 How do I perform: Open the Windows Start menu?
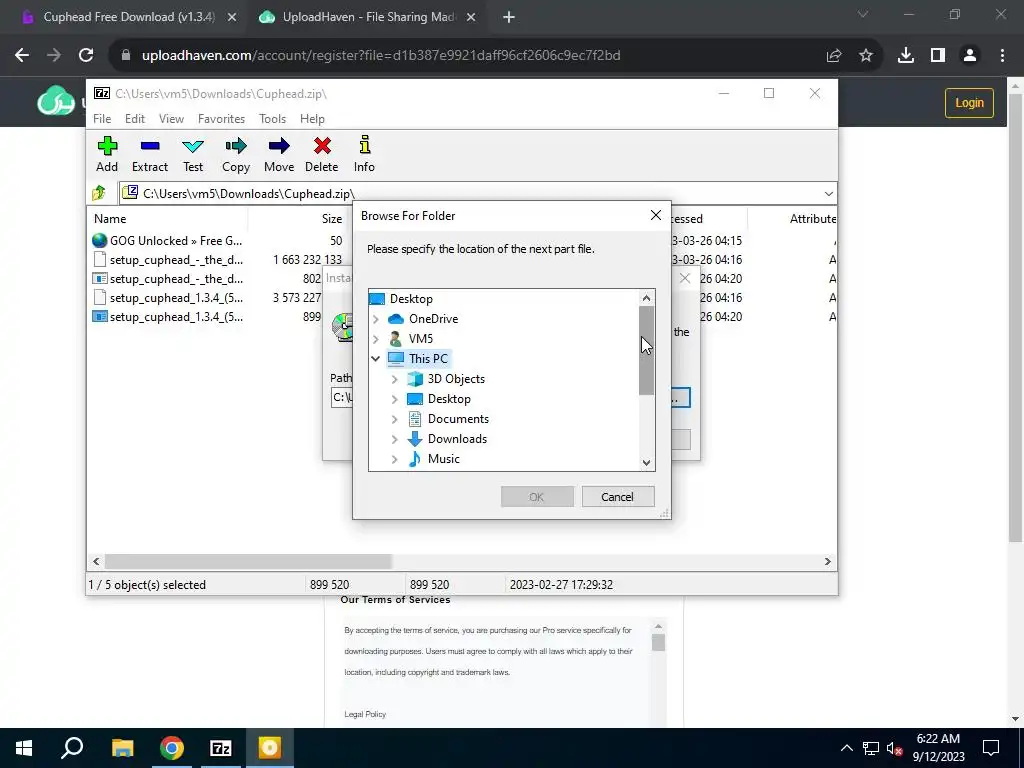(x=24, y=748)
